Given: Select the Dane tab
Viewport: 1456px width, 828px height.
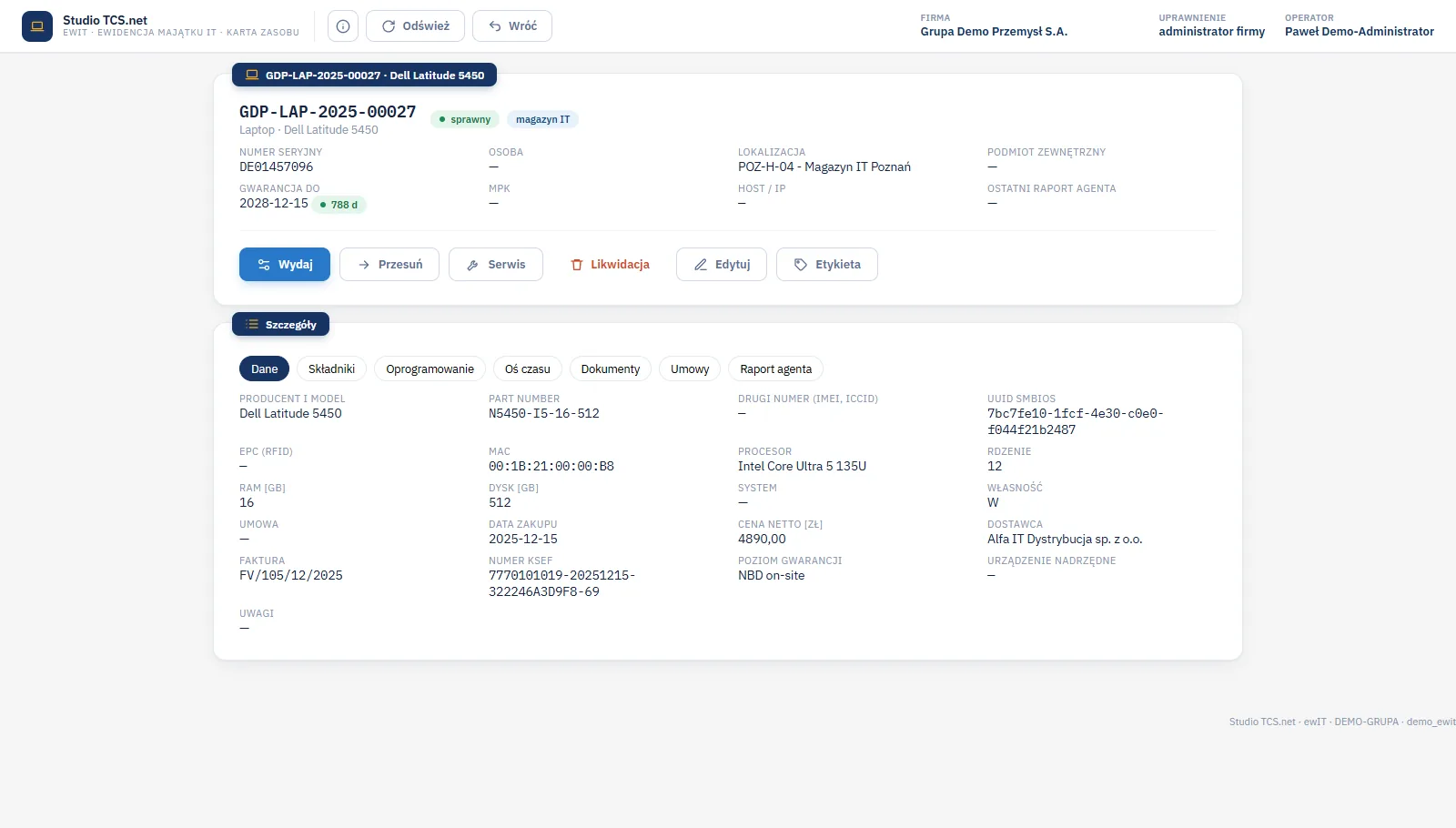Looking at the screenshot, I should [x=265, y=369].
